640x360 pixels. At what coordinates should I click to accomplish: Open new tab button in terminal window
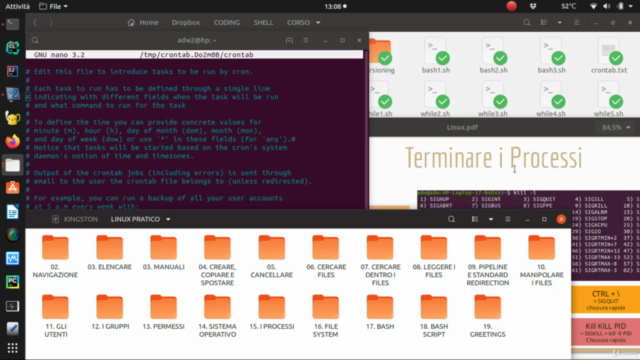pyautogui.click(x=289, y=40)
